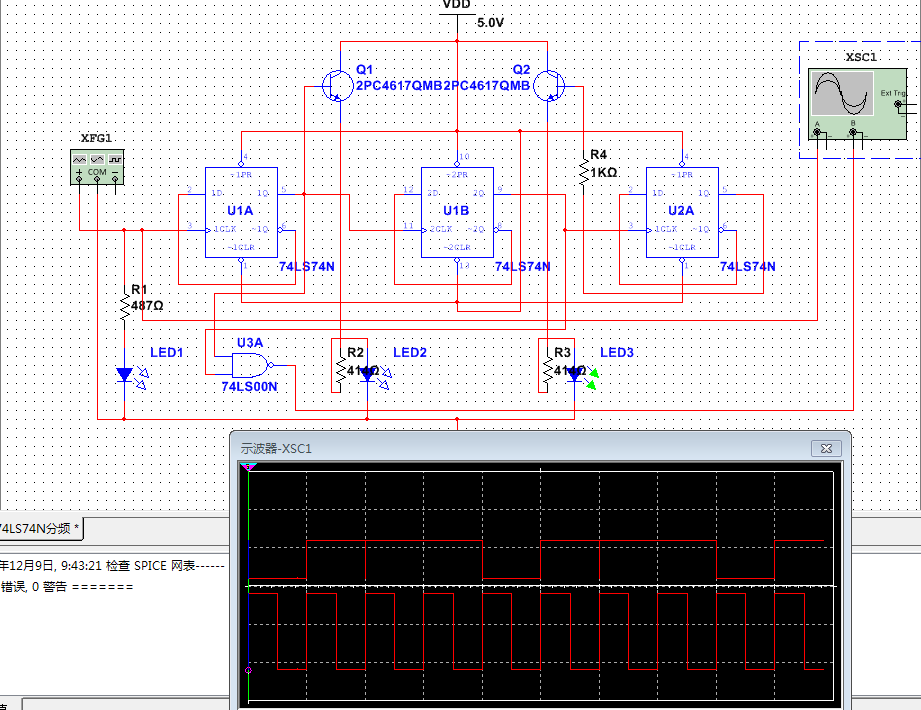Click the U2A 74LS74N symbol
This screenshot has height=710, width=921.
(x=683, y=212)
